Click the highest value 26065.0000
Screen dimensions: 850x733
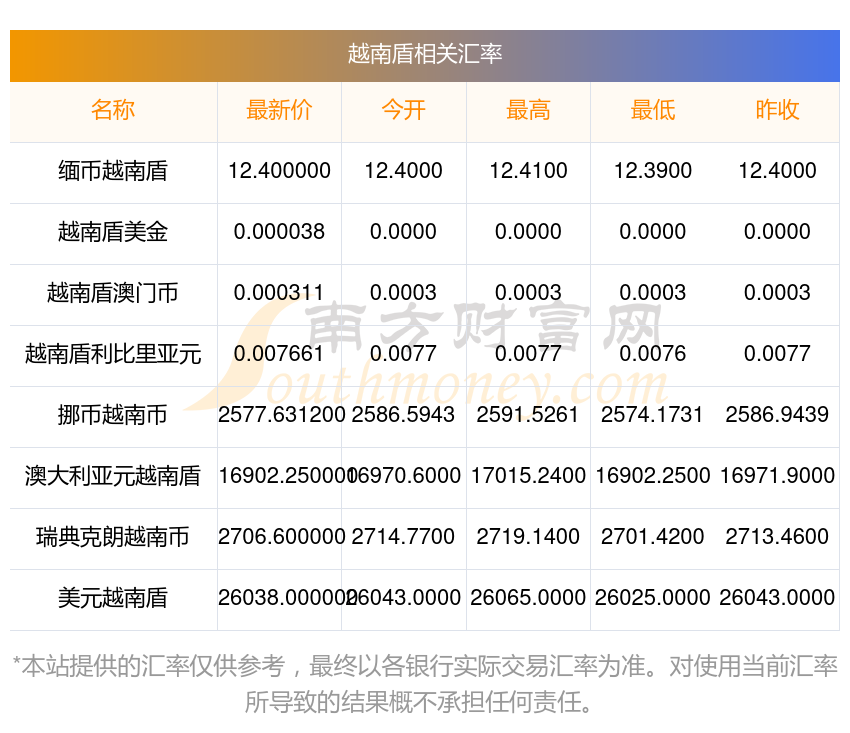click(x=528, y=598)
